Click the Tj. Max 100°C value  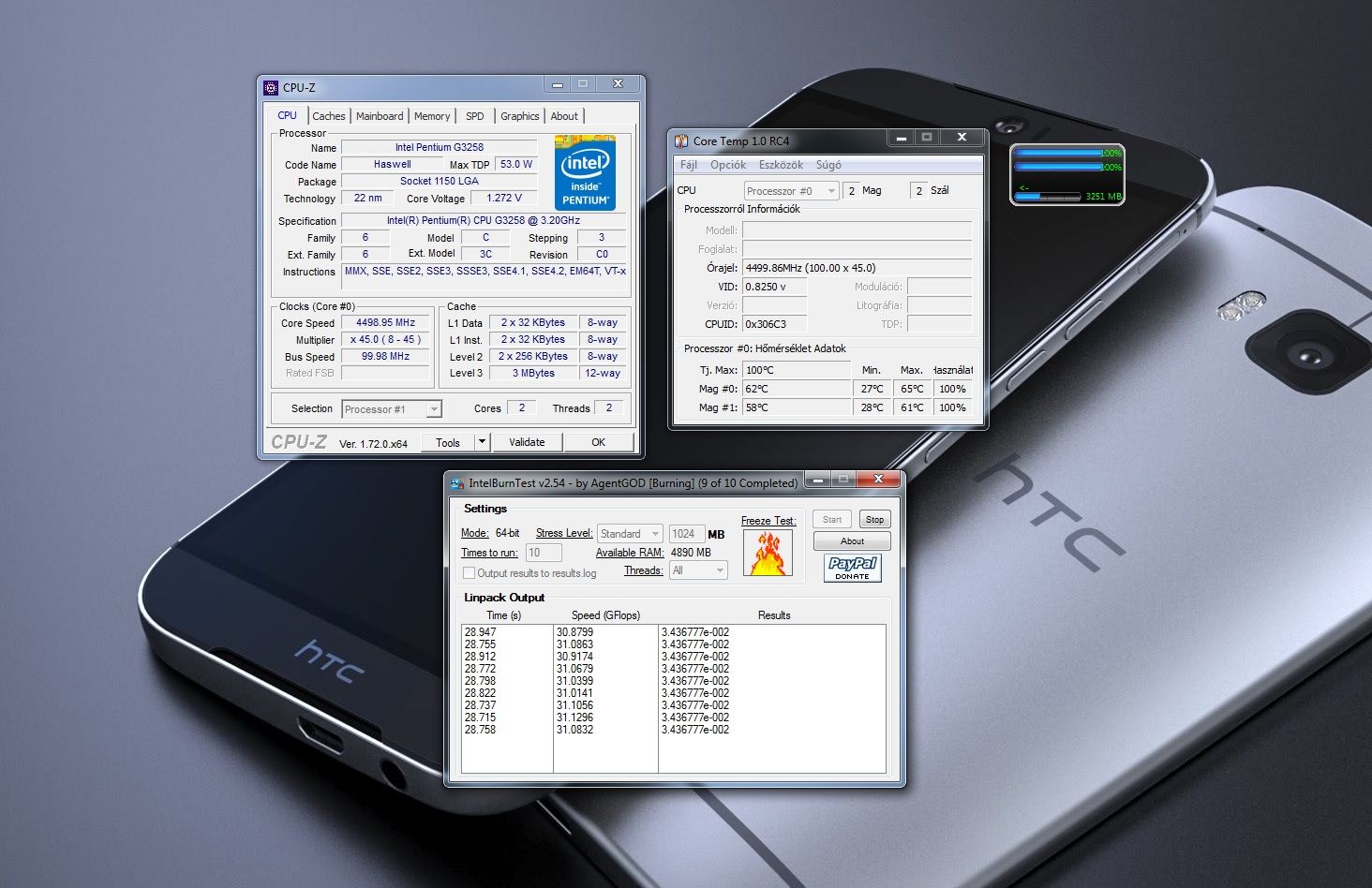coord(797,370)
